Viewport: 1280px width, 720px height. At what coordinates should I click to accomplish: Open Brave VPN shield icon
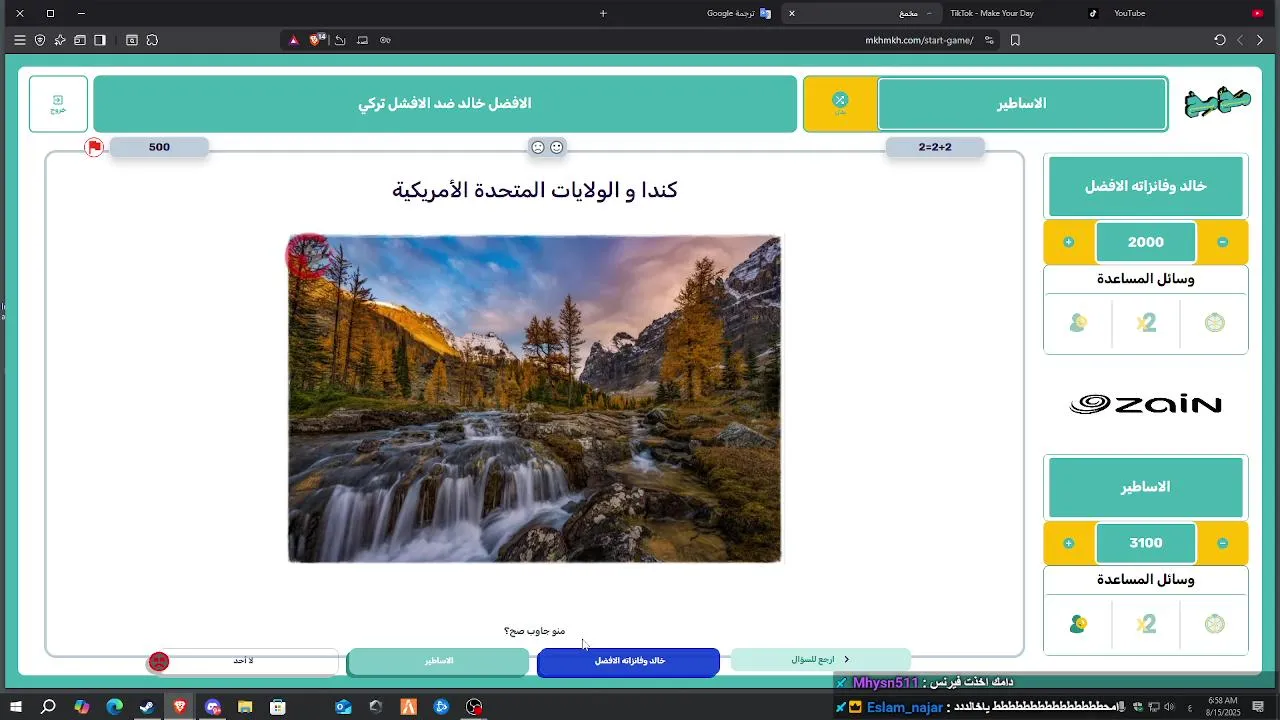(40, 40)
